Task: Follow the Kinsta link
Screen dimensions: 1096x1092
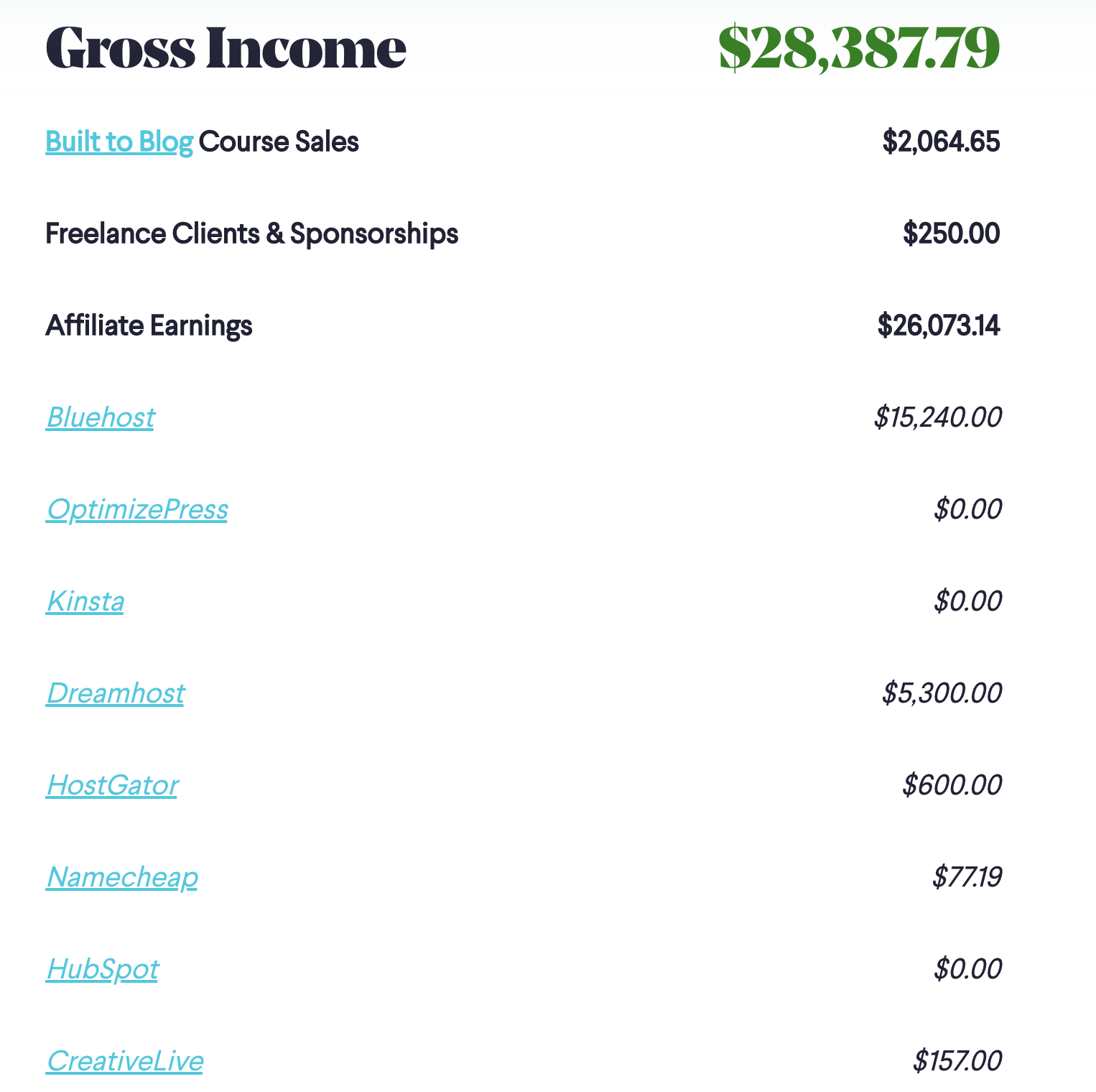Action: tap(85, 601)
